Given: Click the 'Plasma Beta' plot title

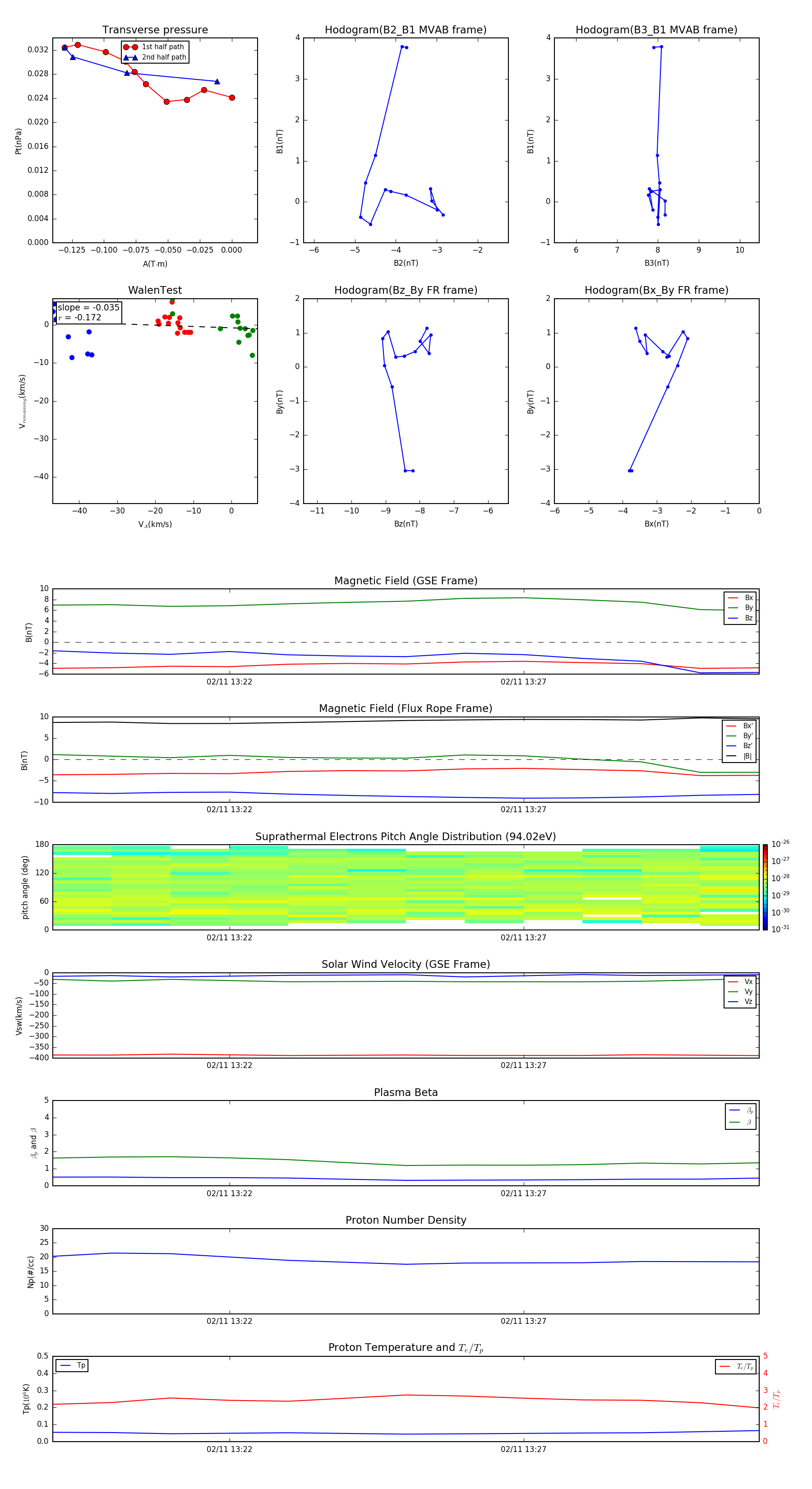Looking at the screenshot, I should tap(406, 1093).
